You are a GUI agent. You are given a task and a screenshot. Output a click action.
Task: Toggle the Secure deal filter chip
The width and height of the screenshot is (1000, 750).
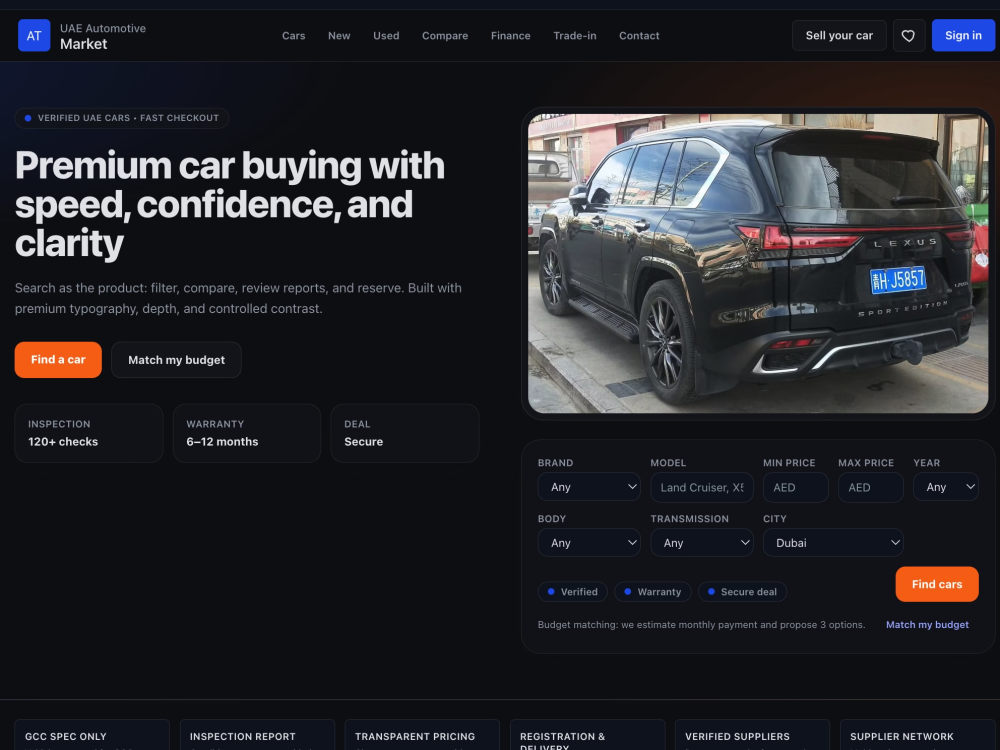742,592
